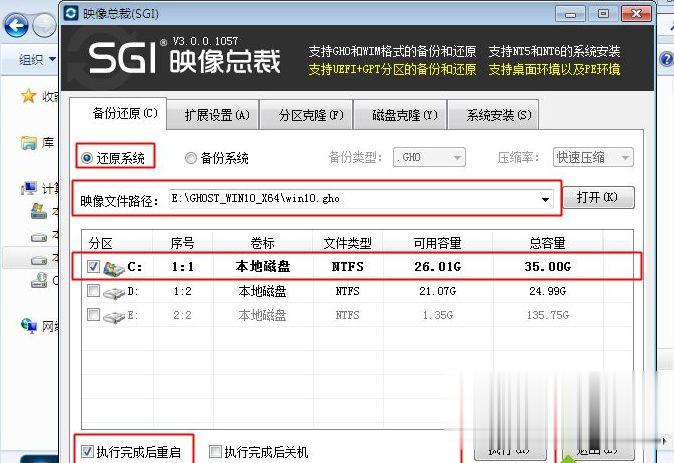674x463 pixels.
Task: Check the C: partition checkbox
Action: (x=93, y=267)
